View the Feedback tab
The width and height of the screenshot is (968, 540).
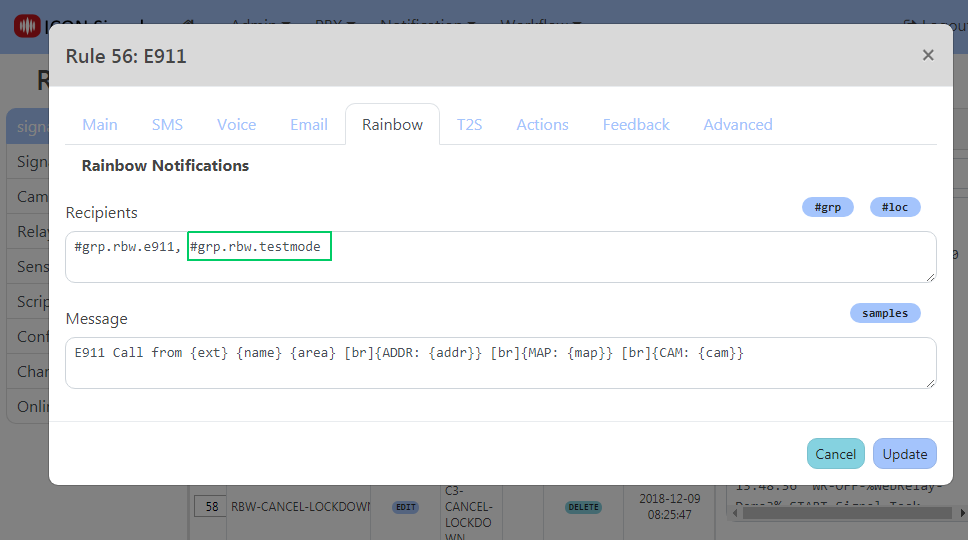pyautogui.click(x=636, y=125)
